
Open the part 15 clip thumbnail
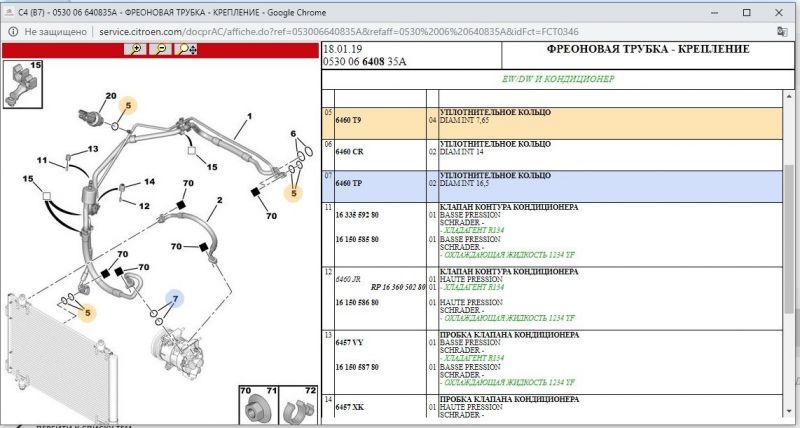(23, 82)
